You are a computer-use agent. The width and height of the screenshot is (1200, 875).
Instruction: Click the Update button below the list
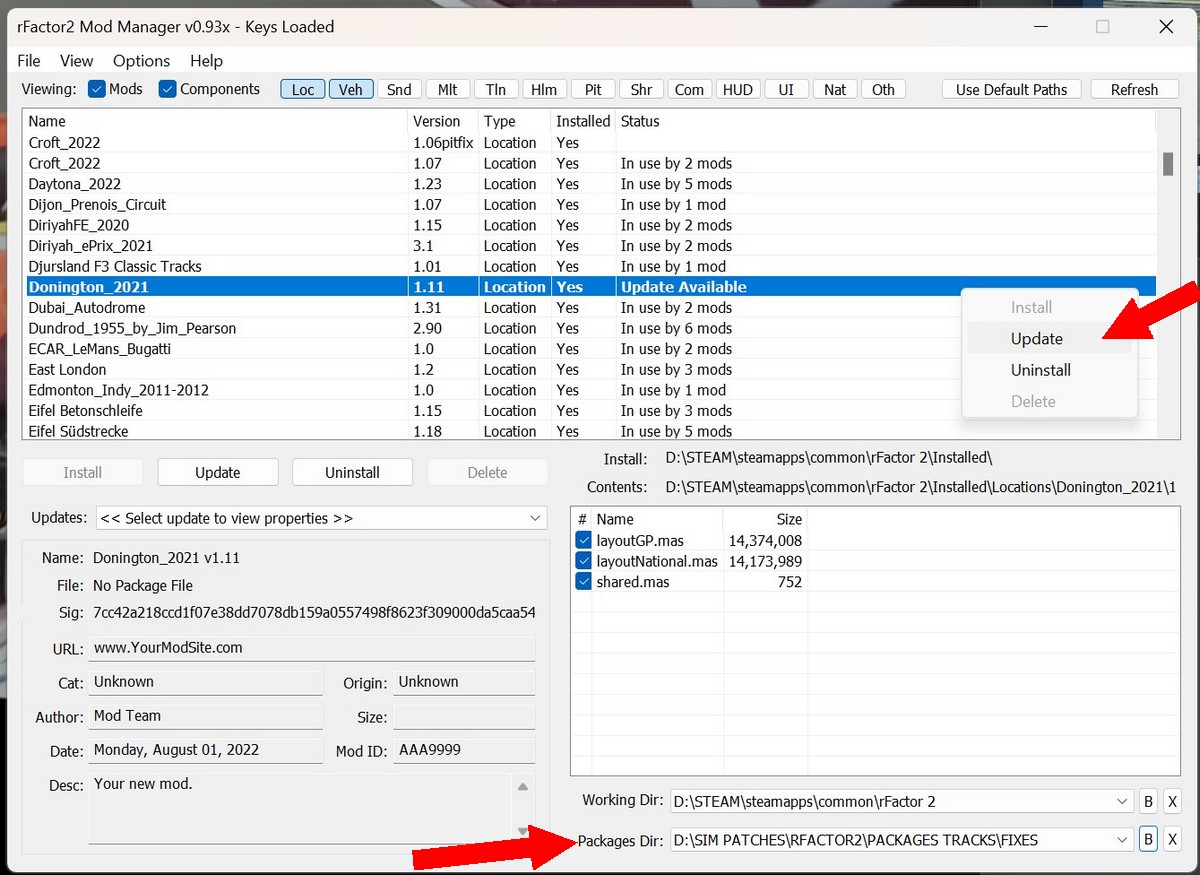218,472
